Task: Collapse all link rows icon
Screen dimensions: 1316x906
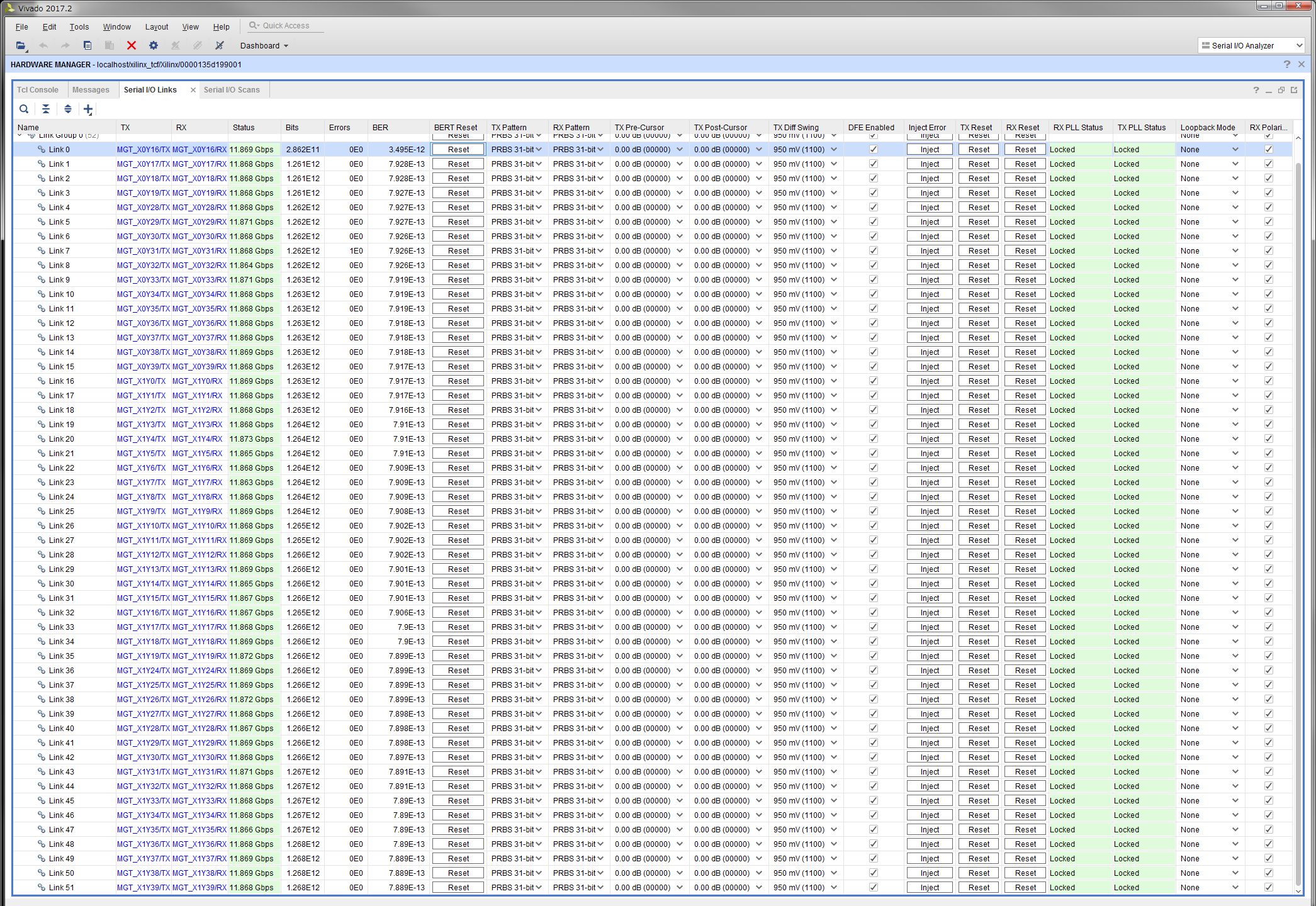Action: 46,109
